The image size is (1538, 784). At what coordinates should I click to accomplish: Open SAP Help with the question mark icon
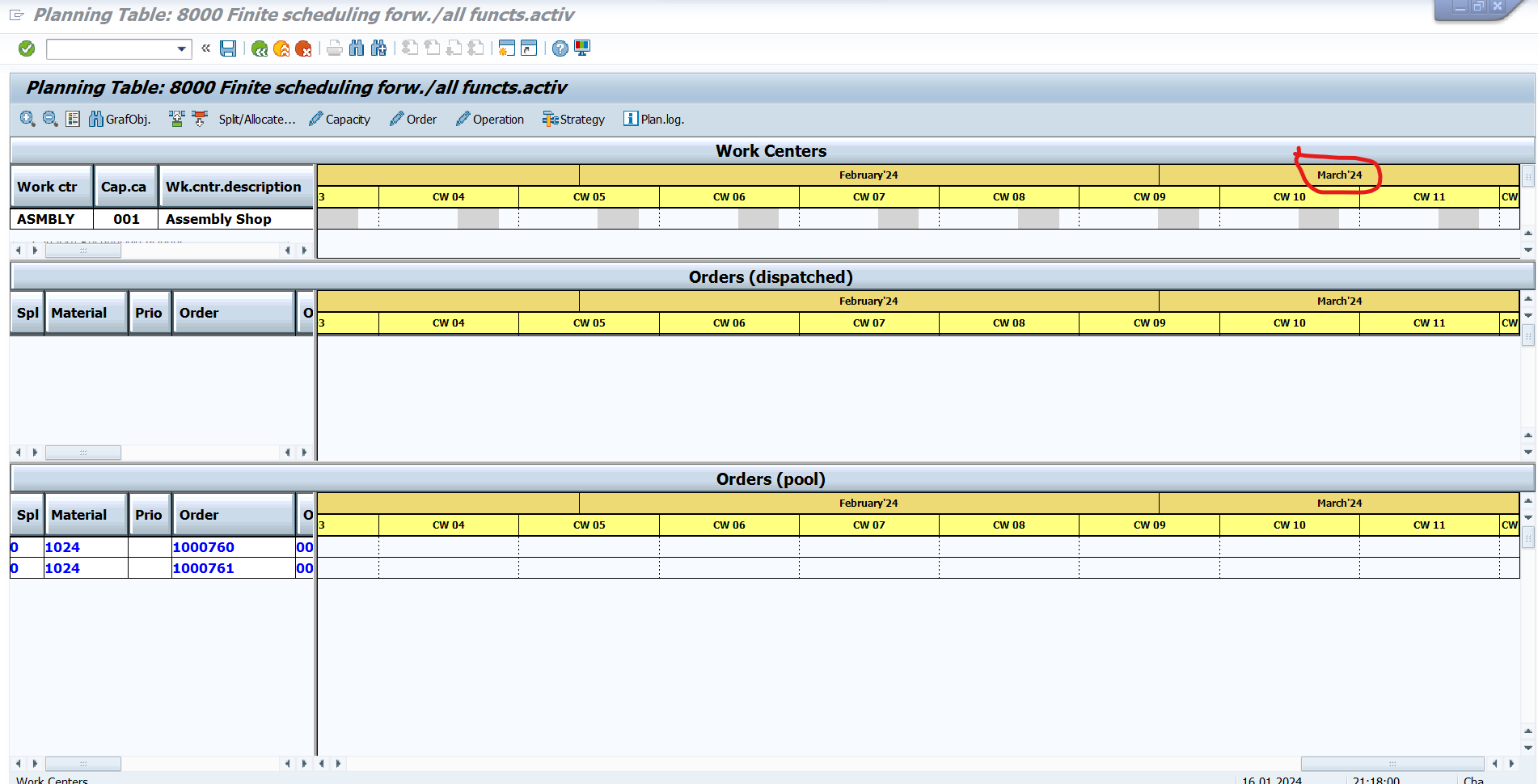(x=560, y=48)
